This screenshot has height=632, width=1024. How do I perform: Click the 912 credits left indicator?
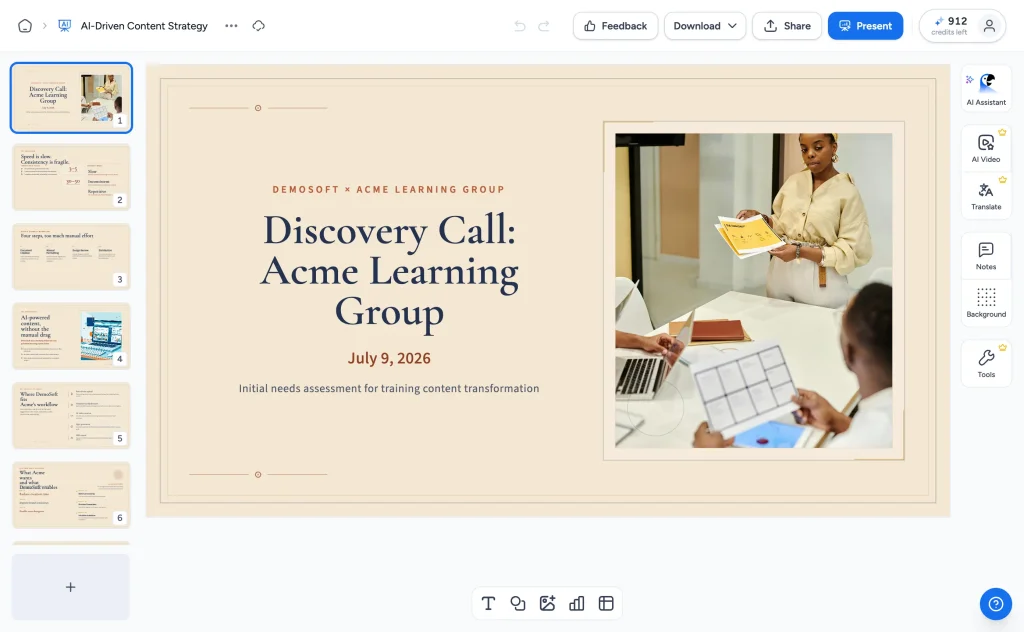pyautogui.click(x=950, y=26)
